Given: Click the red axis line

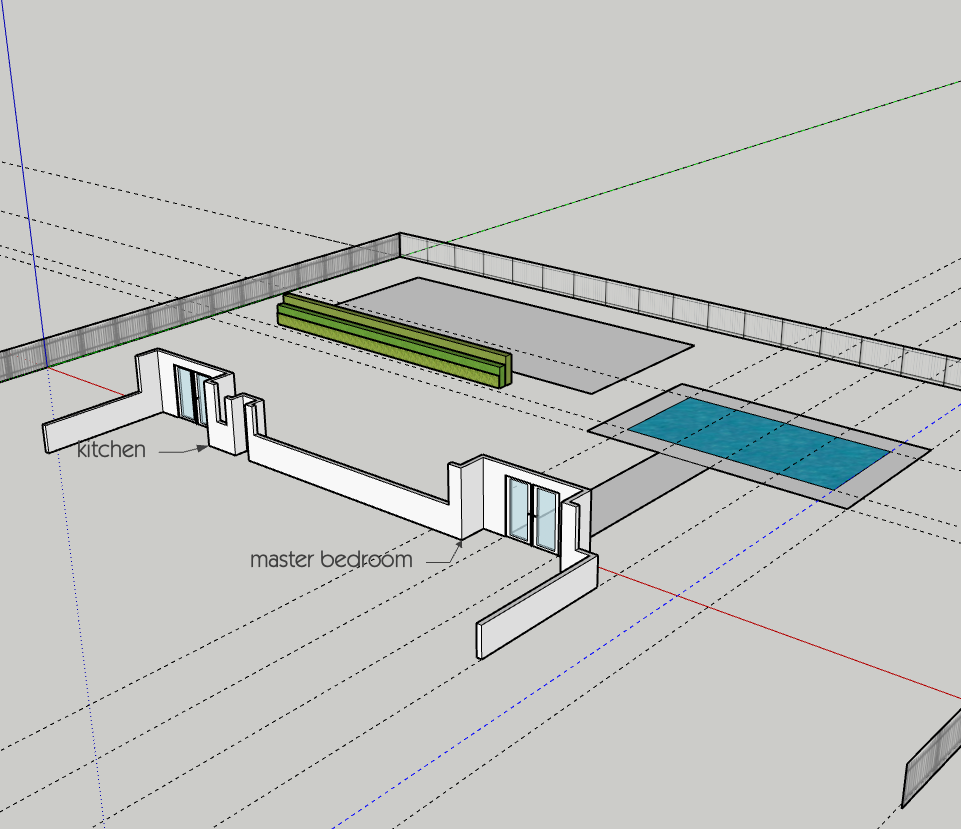Looking at the screenshot, I should [778, 631].
